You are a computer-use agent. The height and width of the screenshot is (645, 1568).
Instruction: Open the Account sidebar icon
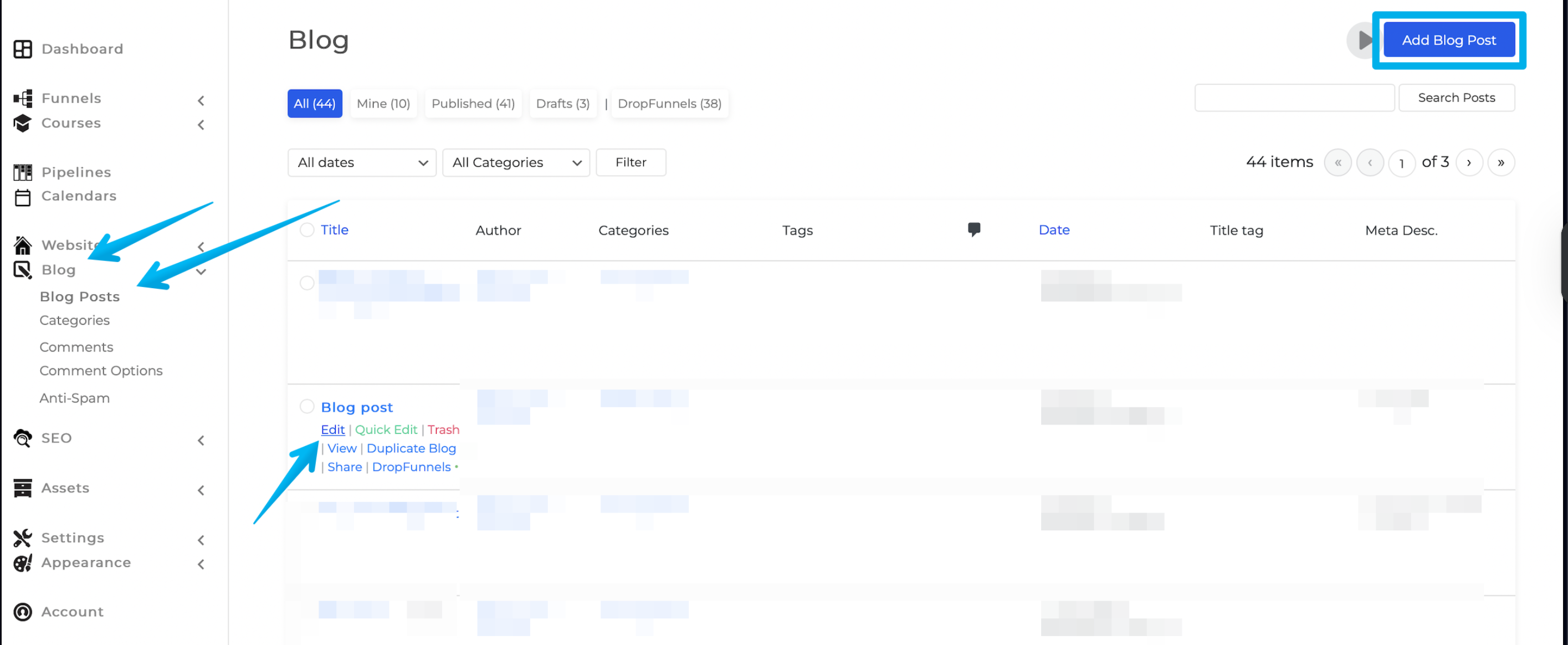pyautogui.click(x=23, y=612)
